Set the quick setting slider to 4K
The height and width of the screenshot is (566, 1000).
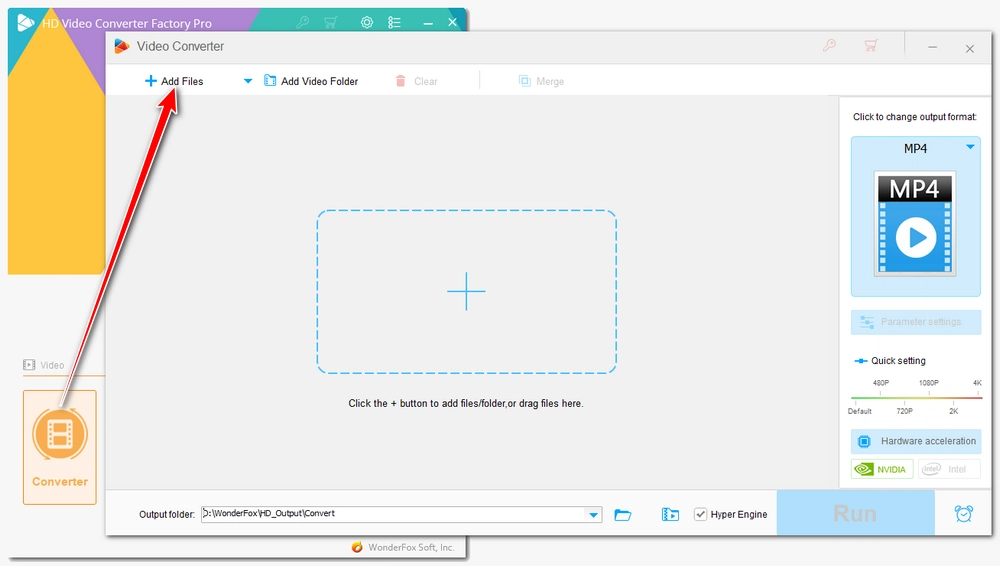(x=977, y=383)
